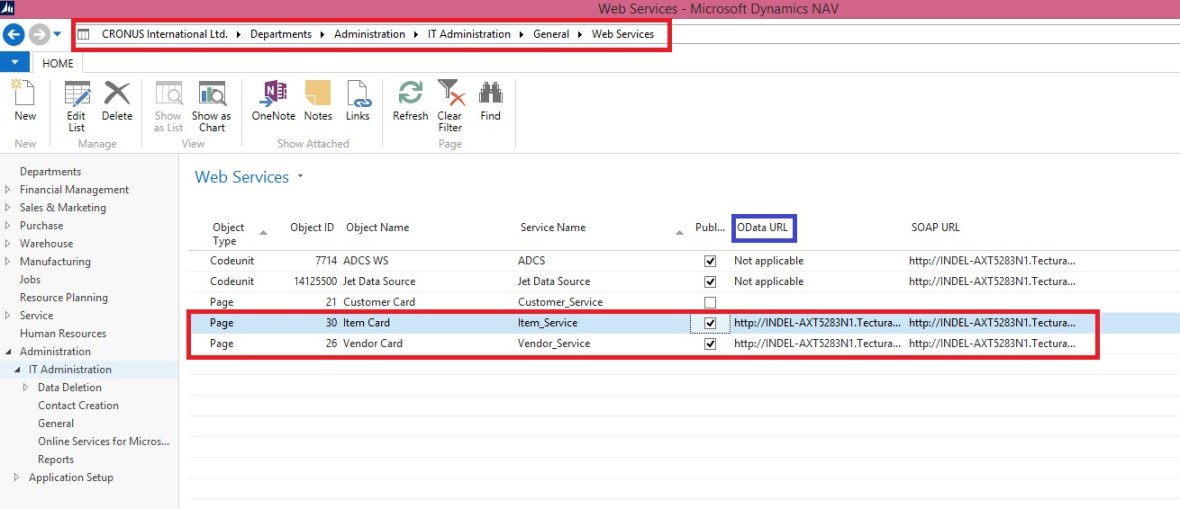
Task: Click the forward navigation arrow
Action: click(x=38, y=34)
